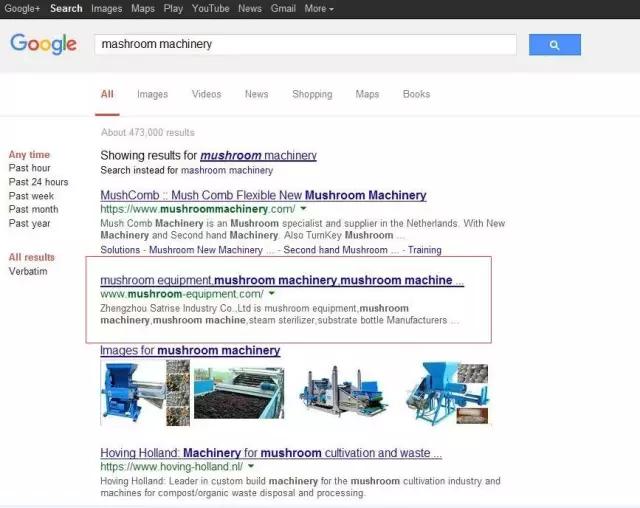Select the Verbatim results option
Viewport: 640px width, 508px height.
[28, 271]
